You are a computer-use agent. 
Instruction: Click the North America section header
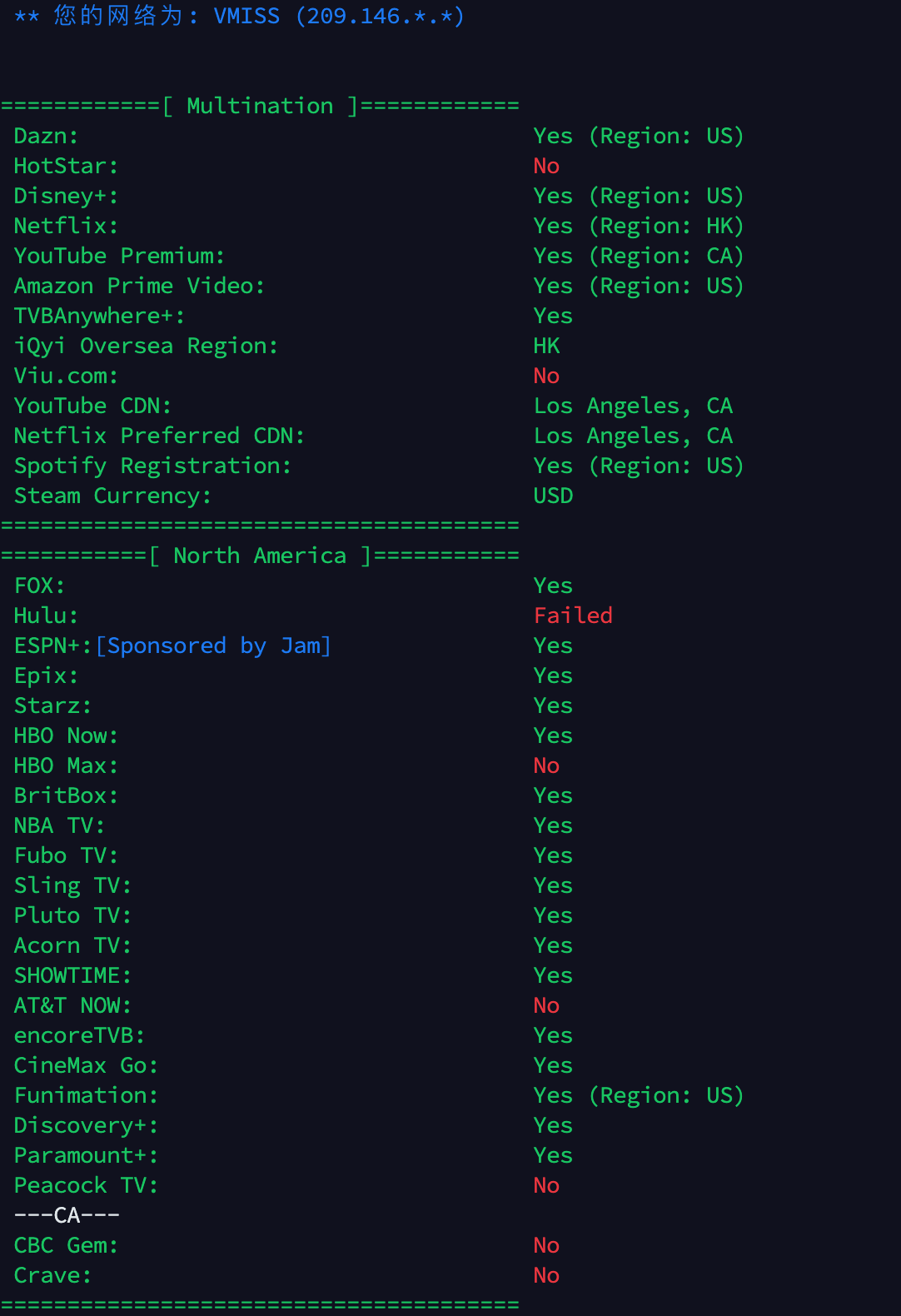260,556
